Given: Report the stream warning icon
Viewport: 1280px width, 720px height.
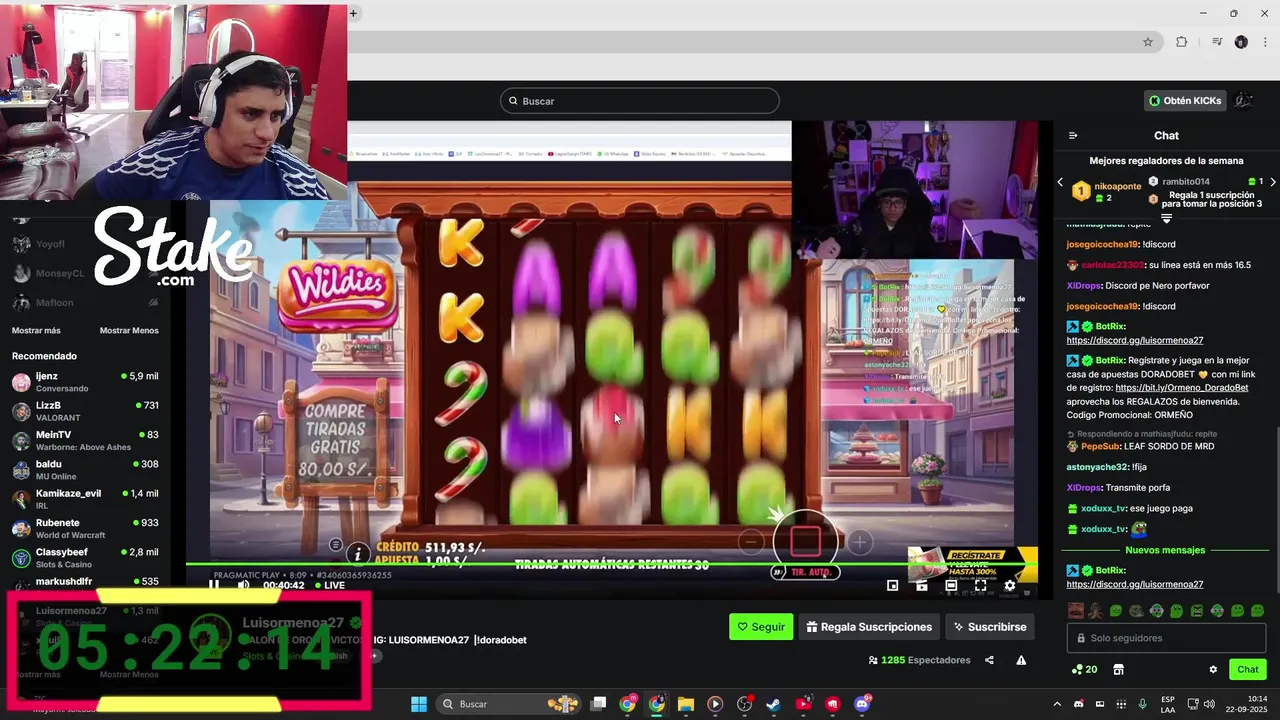Looking at the screenshot, I should [1021, 660].
